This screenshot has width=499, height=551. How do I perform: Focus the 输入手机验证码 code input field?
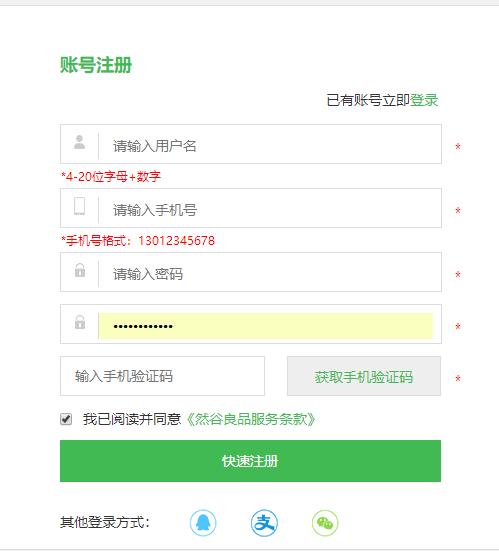[162, 376]
